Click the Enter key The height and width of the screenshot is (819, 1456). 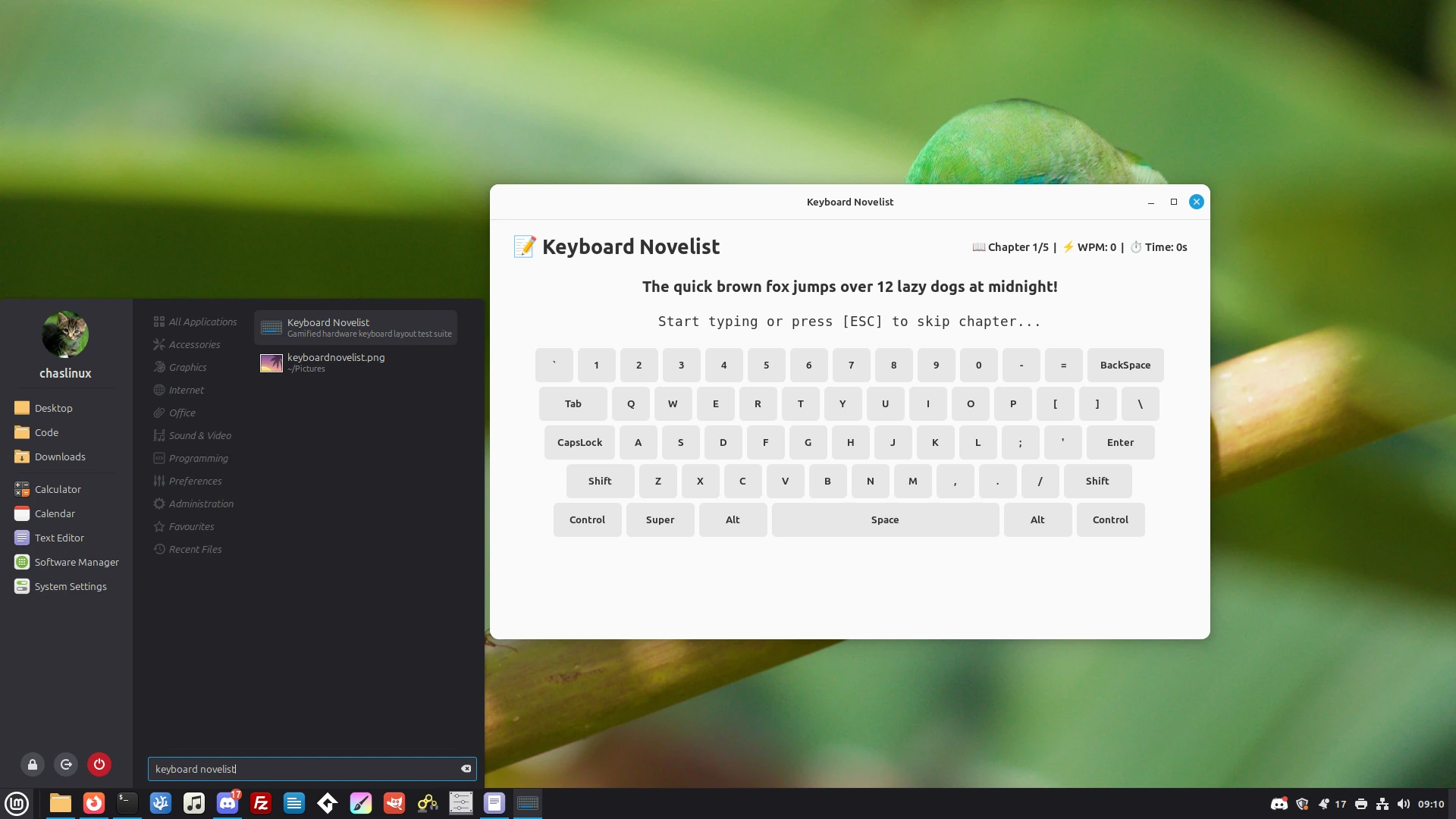(1121, 443)
